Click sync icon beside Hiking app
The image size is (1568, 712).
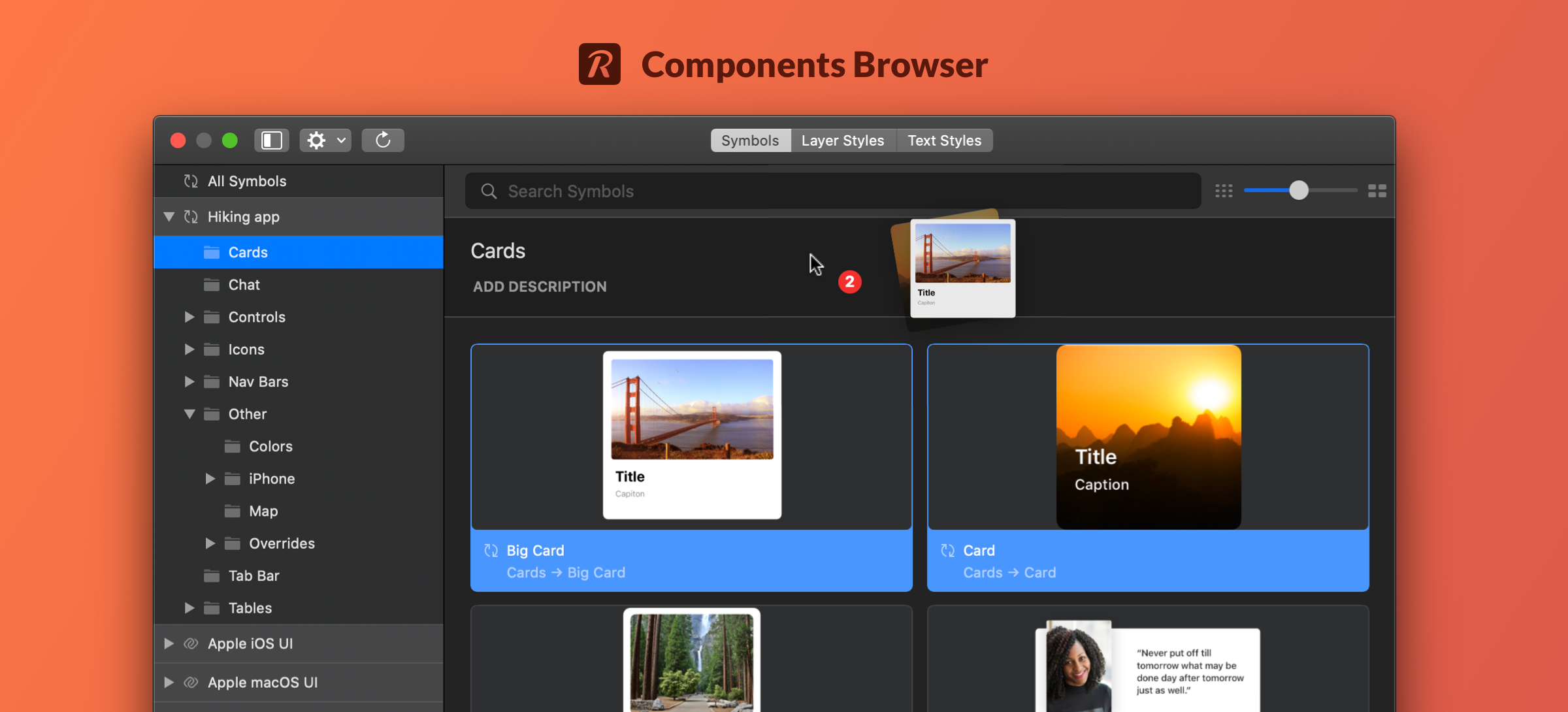pos(191,216)
